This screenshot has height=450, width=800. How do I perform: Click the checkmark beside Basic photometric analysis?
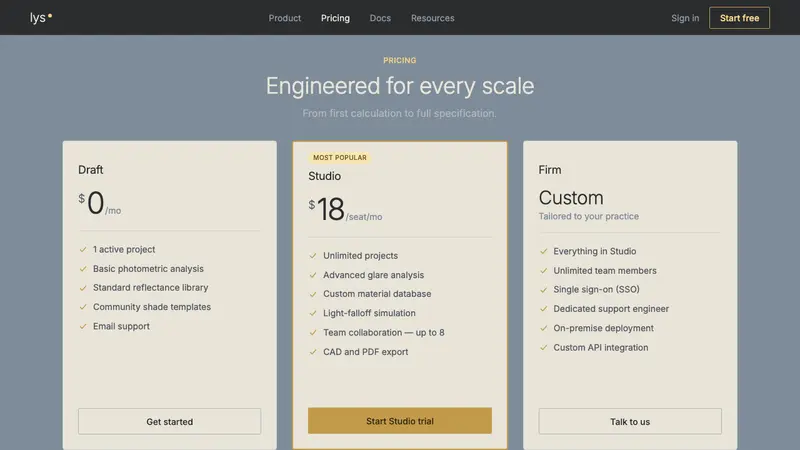(x=83, y=269)
